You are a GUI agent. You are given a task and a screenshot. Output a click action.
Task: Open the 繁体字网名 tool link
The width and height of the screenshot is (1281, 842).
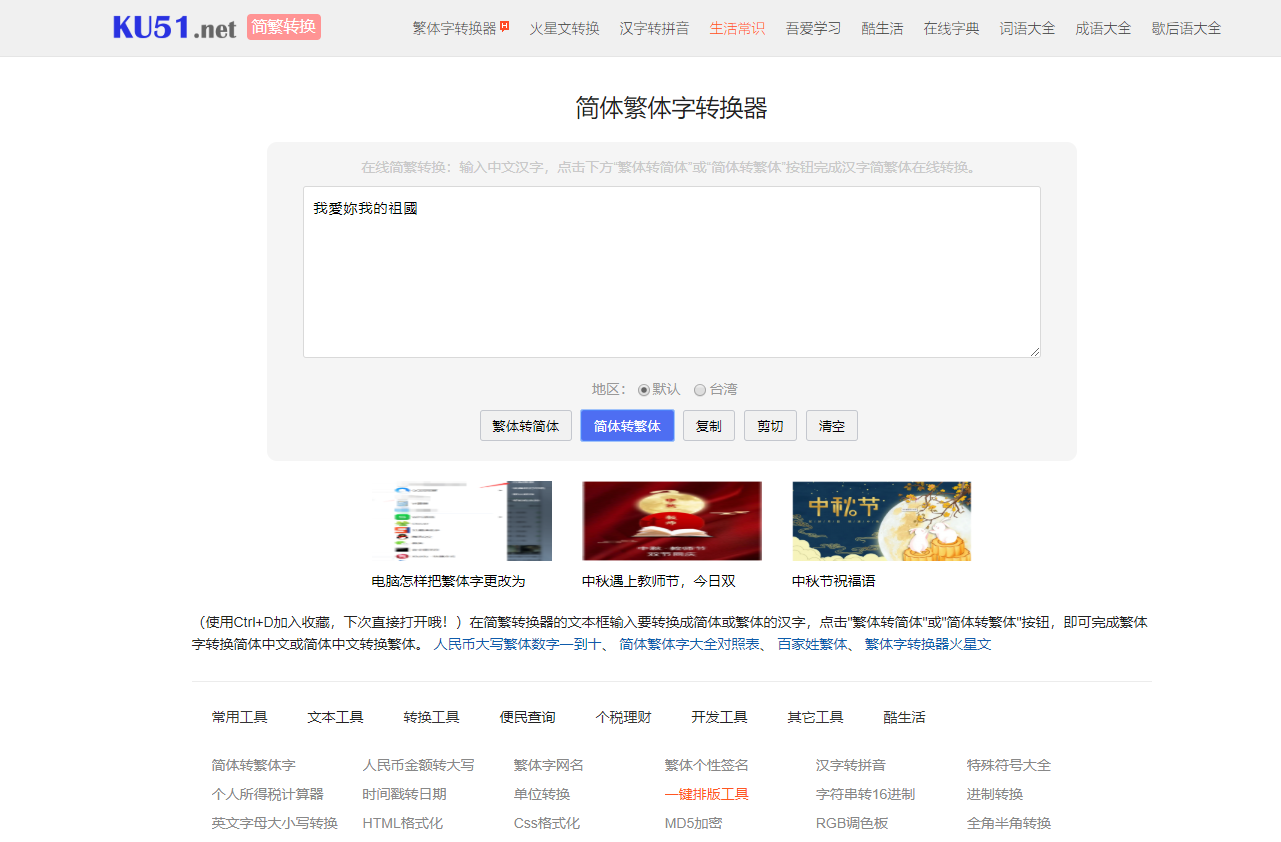tap(549, 765)
